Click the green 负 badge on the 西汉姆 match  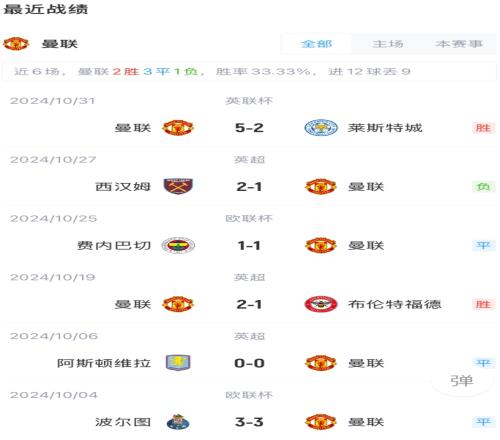click(x=483, y=187)
